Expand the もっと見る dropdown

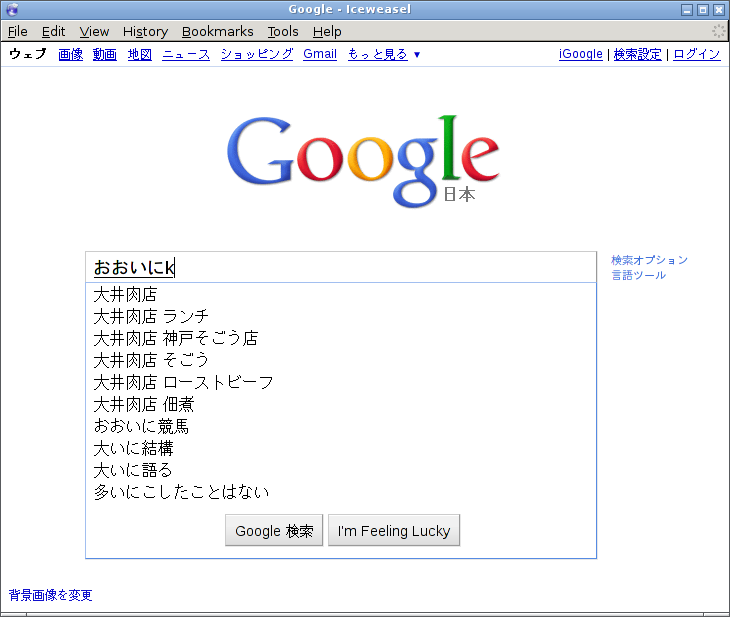click(384, 54)
